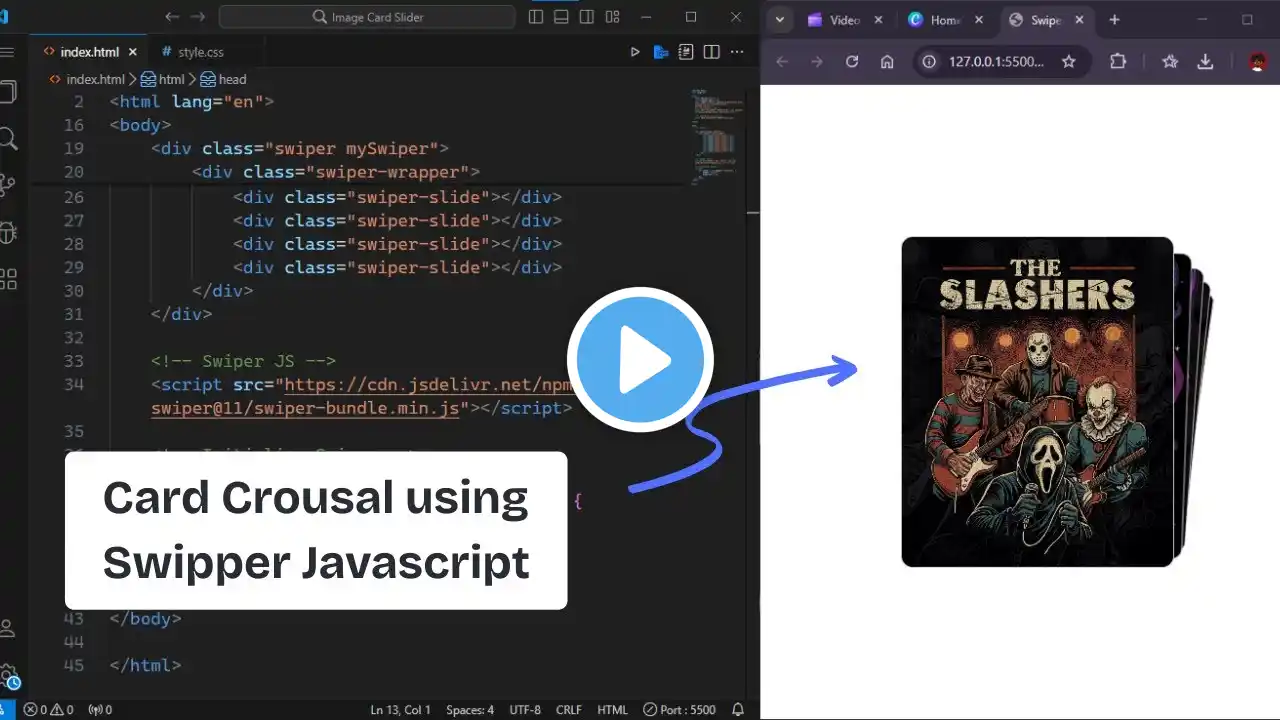Viewport: 1280px width, 720px height.
Task: Open the Accounts menu in VS Code
Action: (x=8, y=628)
